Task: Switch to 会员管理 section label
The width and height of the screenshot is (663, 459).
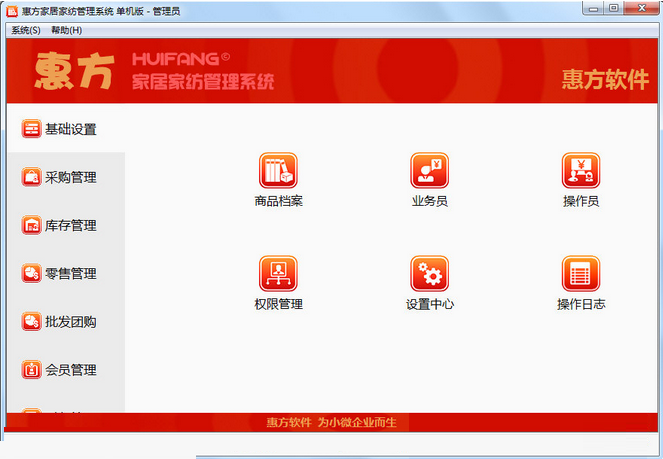Action: coord(71,370)
